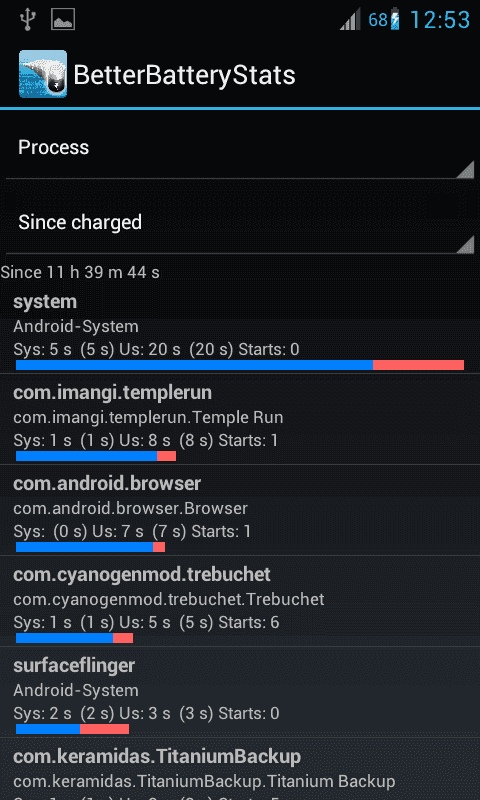Tap the 12:53 clock in status bar
Viewport: 480px width, 800px height.
point(440,20)
